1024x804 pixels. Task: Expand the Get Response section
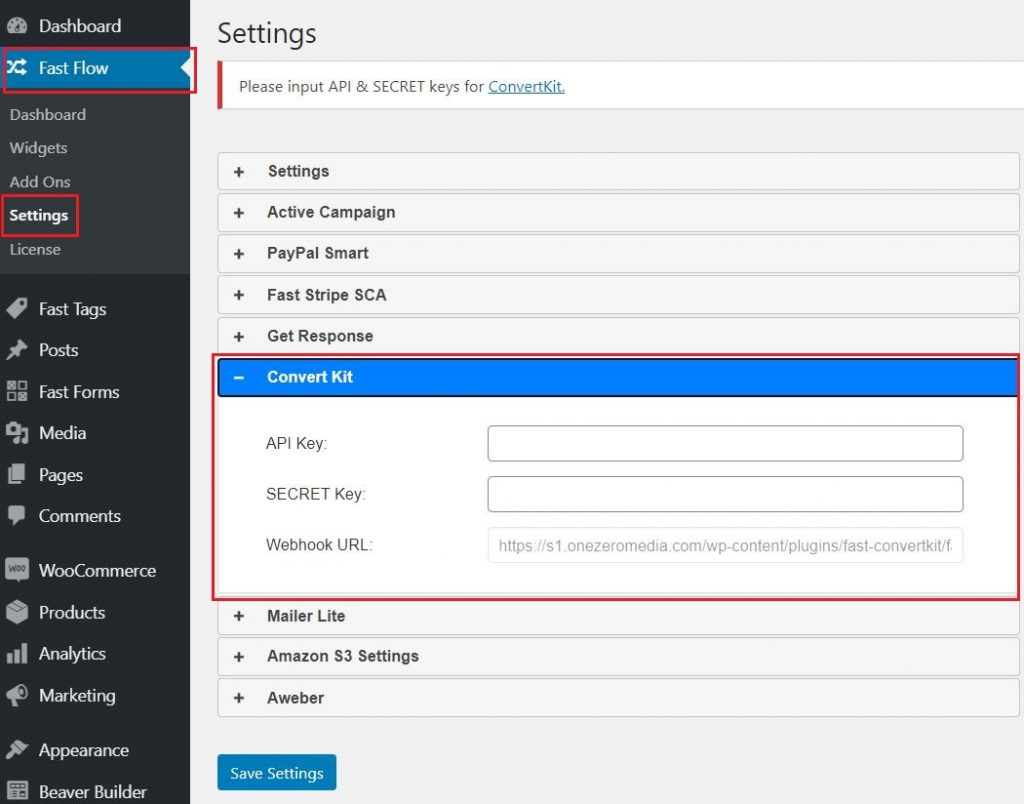coord(618,336)
